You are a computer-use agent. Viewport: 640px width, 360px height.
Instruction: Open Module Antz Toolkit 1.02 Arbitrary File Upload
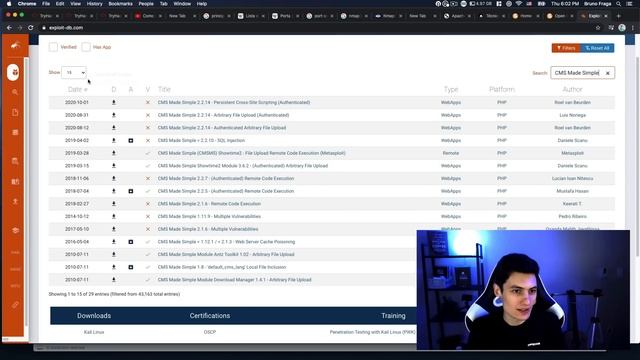(x=226, y=254)
